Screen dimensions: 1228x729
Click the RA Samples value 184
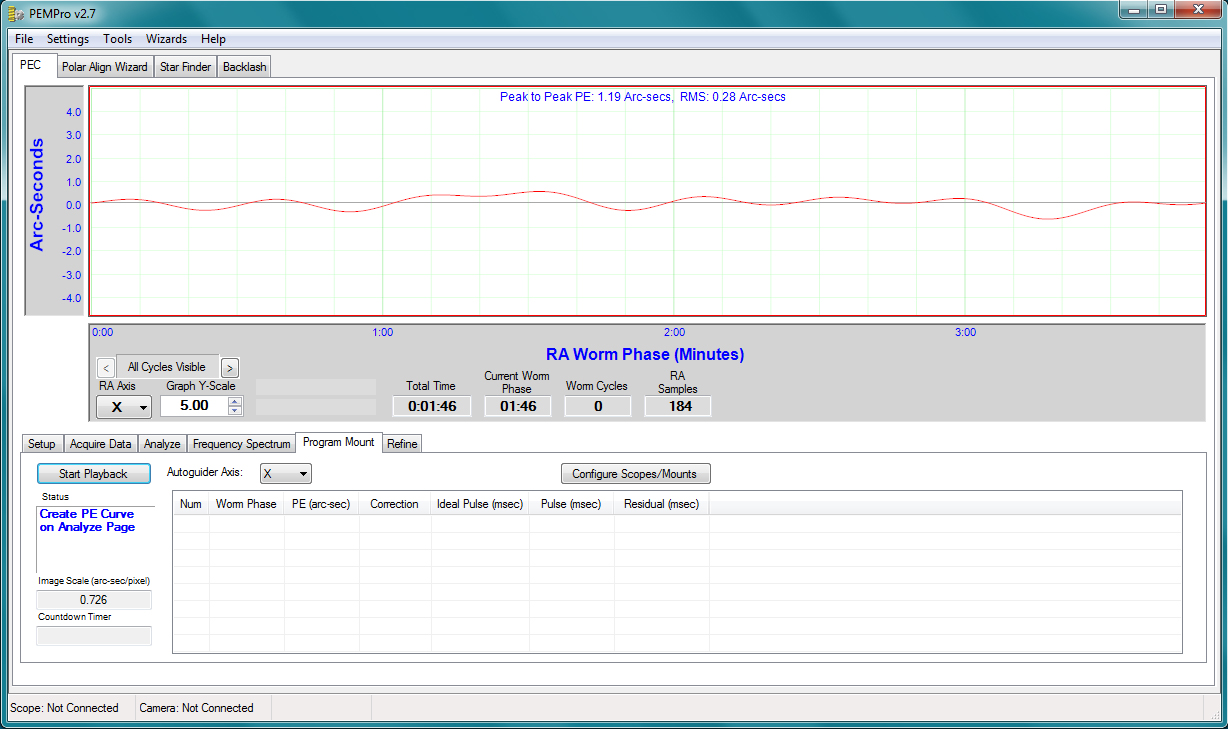678,406
